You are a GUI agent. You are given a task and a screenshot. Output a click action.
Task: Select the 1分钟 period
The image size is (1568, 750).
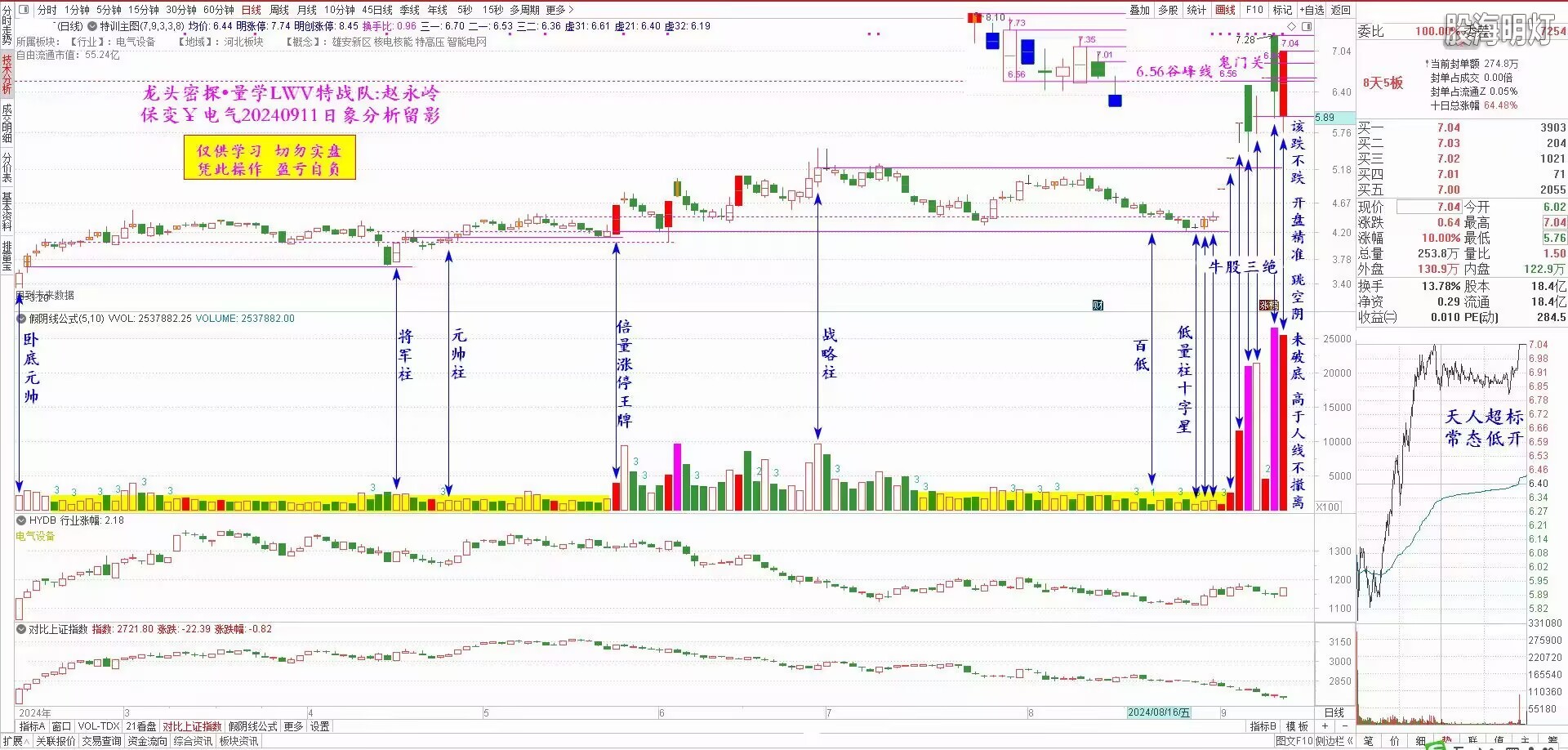[77, 10]
